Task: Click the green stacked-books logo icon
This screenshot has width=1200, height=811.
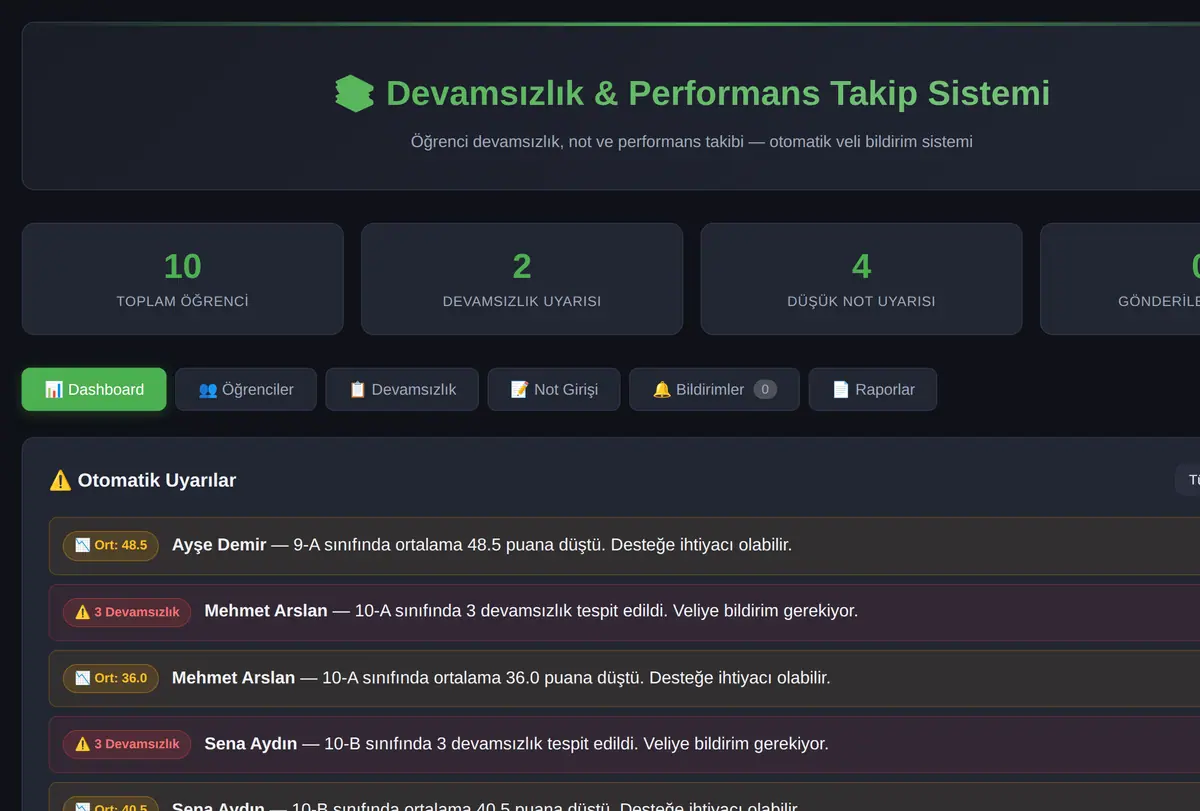Action: (354, 94)
